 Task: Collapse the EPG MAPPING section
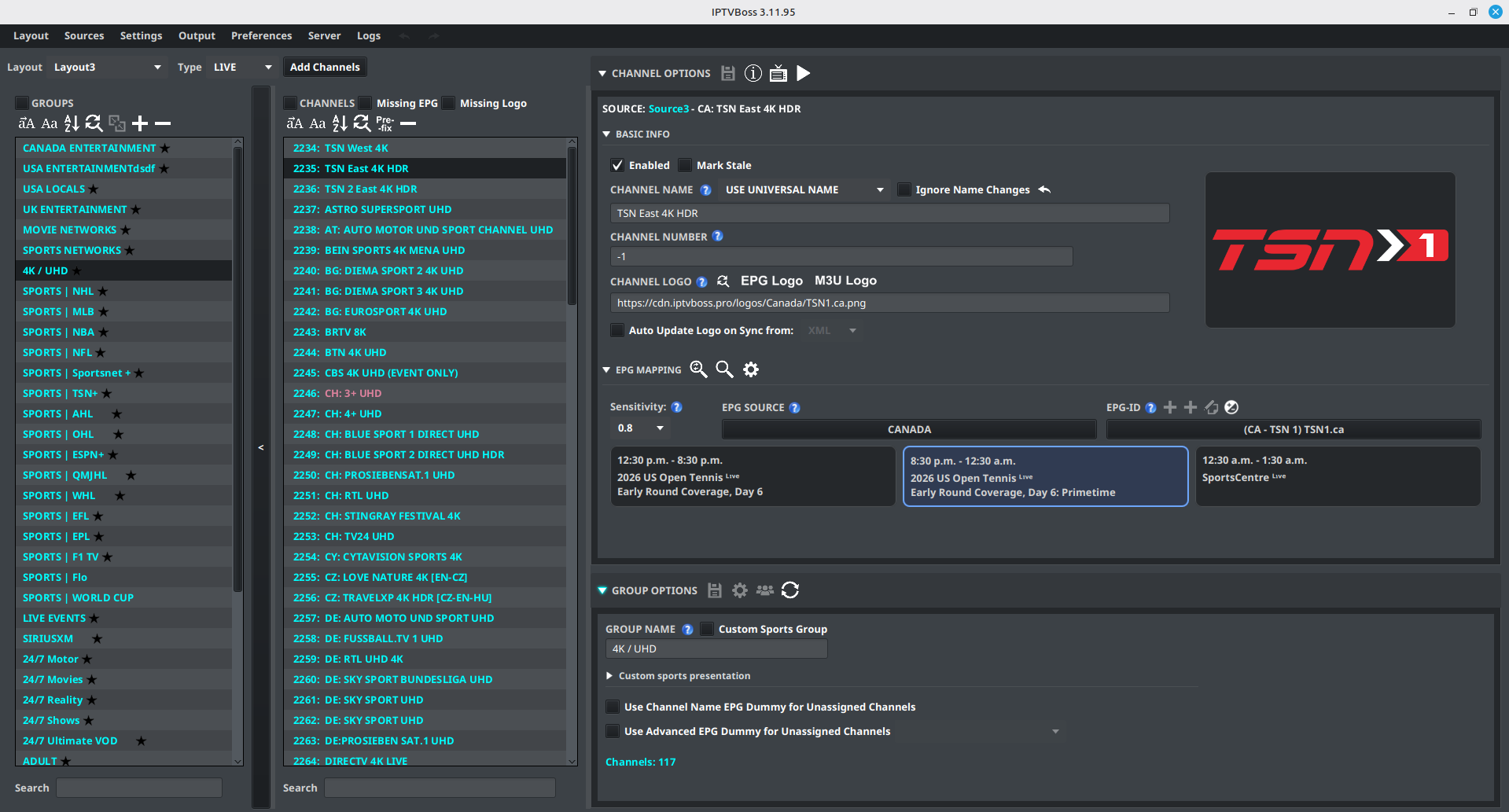tap(606, 369)
